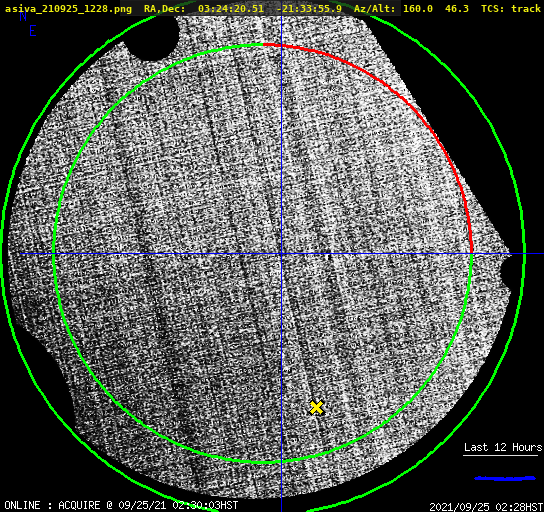
Task: Click where the horizontal crosshair meets the inner circle's right edge
Action: (471, 254)
